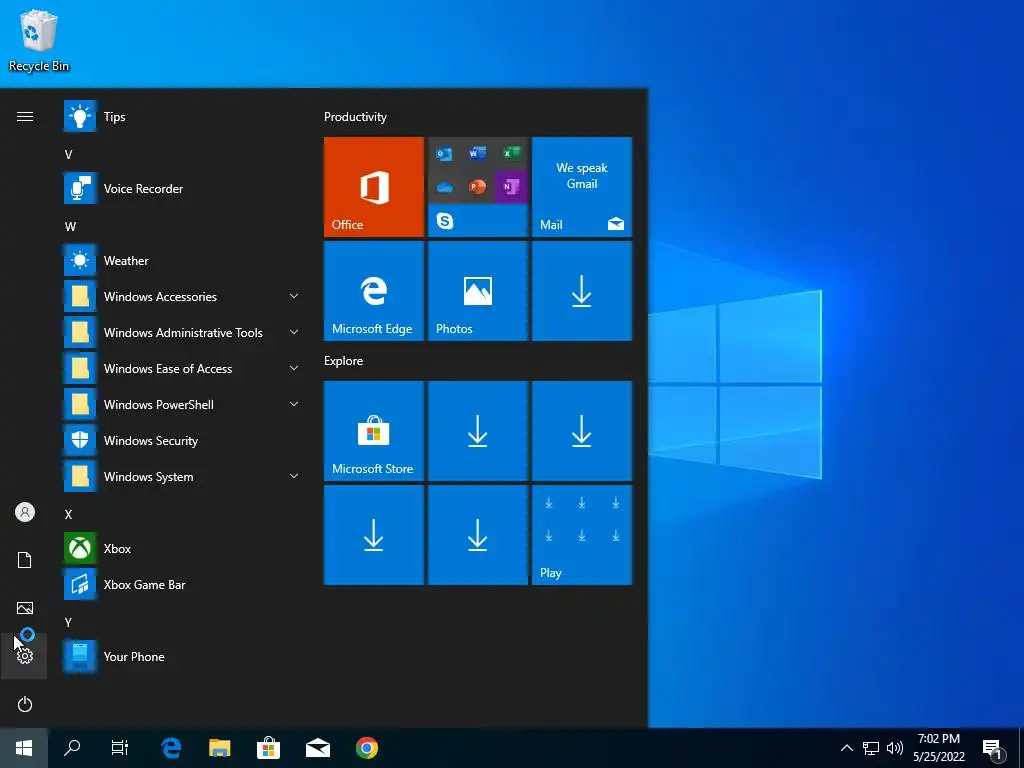Open Task View on the taskbar
The height and width of the screenshot is (768, 1024).
coord(120,748)
